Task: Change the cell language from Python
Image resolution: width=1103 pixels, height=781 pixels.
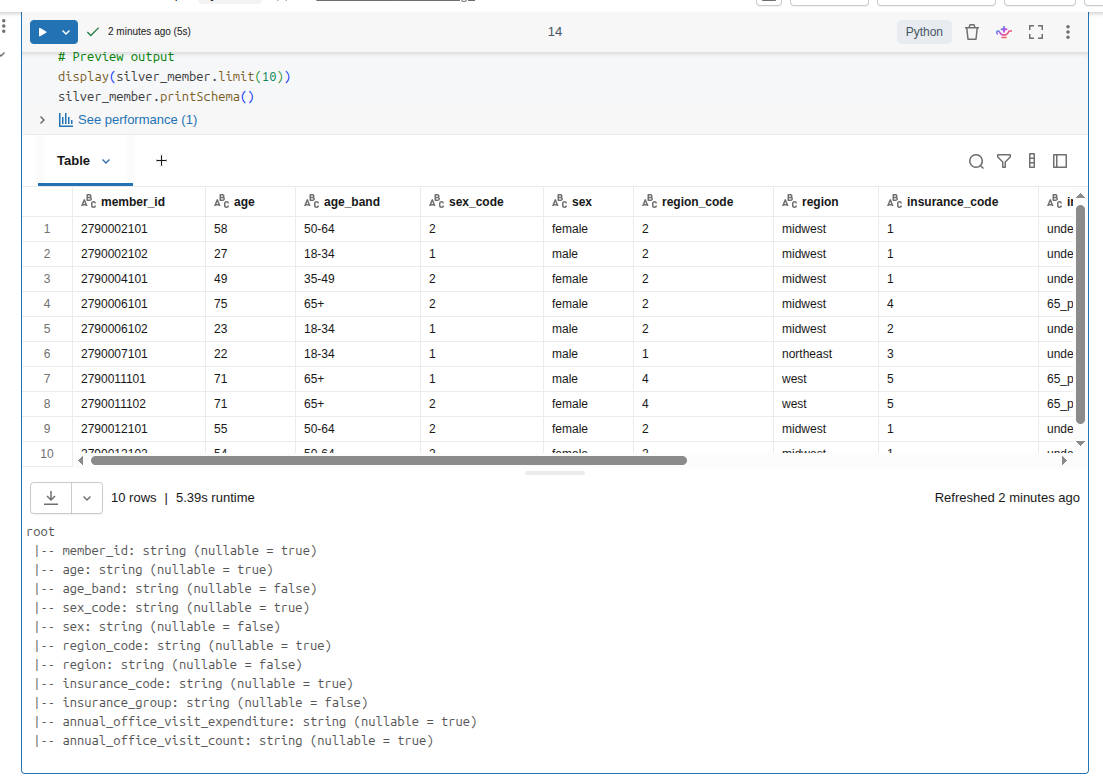Action: pyautogui.click(x=923, y=32)
